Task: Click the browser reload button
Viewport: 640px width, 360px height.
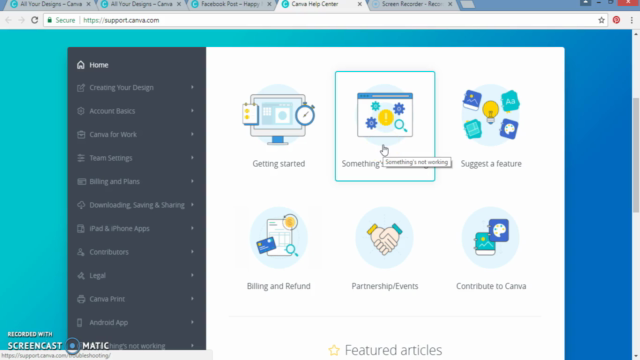Action: (x=35, y=20)
